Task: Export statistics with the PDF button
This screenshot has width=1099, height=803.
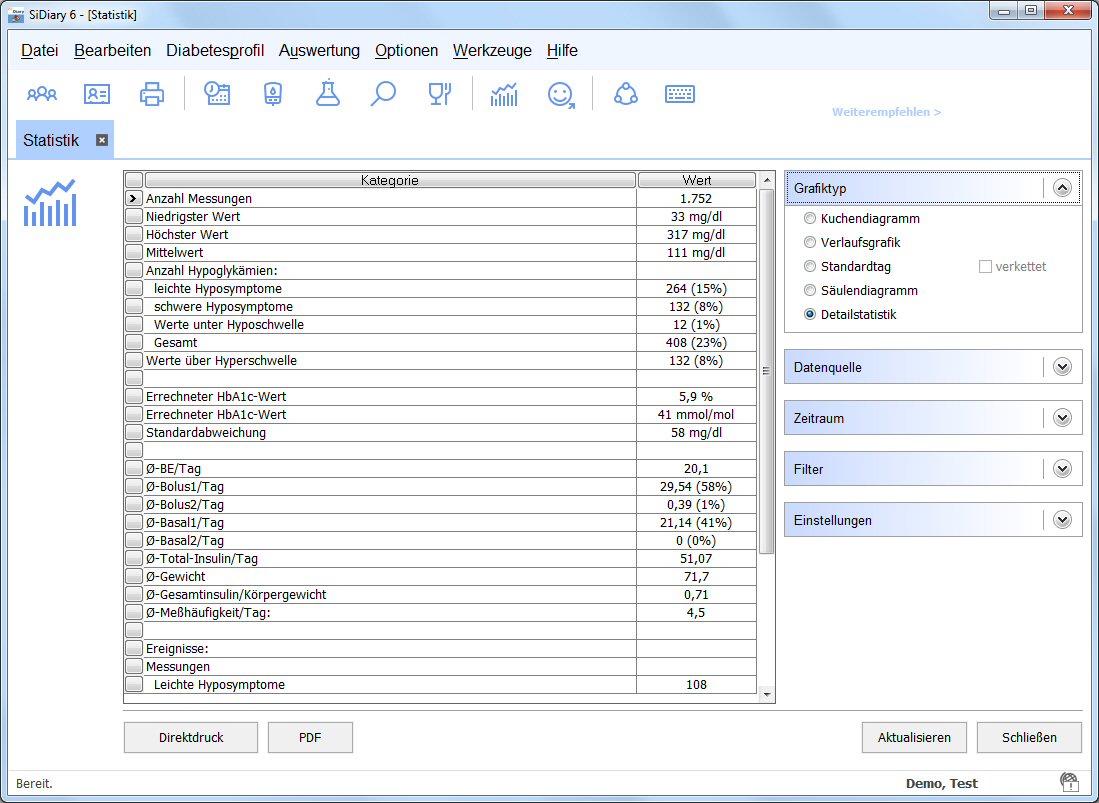Action: 310,737
